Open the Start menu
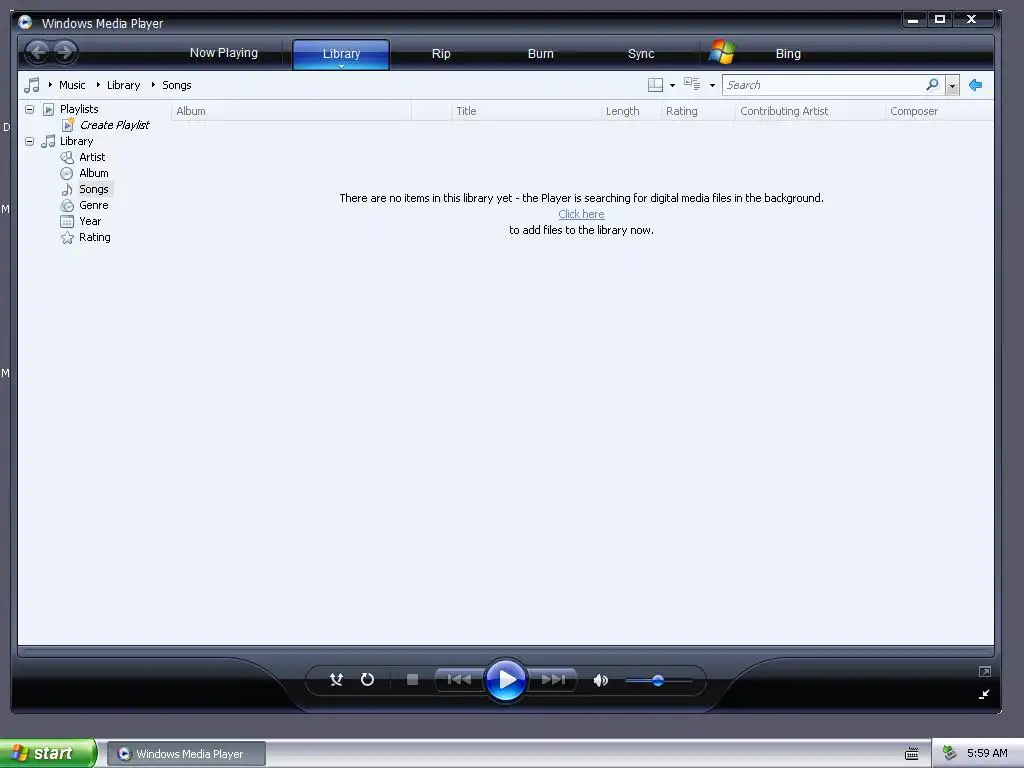This screenshot has width=1024, height=768. 48,753
